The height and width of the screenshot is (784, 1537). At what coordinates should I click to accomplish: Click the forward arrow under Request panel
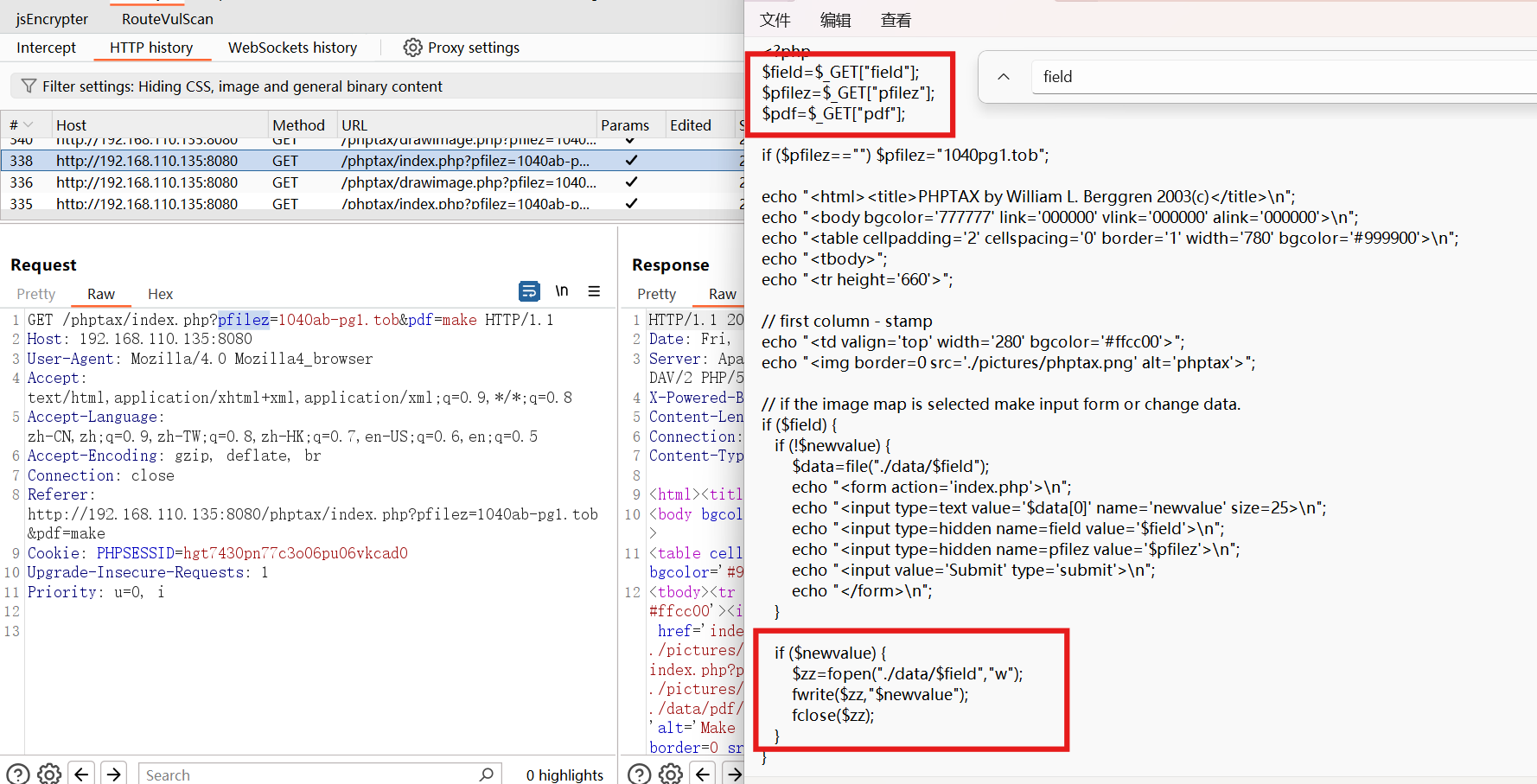coord(113,774)
